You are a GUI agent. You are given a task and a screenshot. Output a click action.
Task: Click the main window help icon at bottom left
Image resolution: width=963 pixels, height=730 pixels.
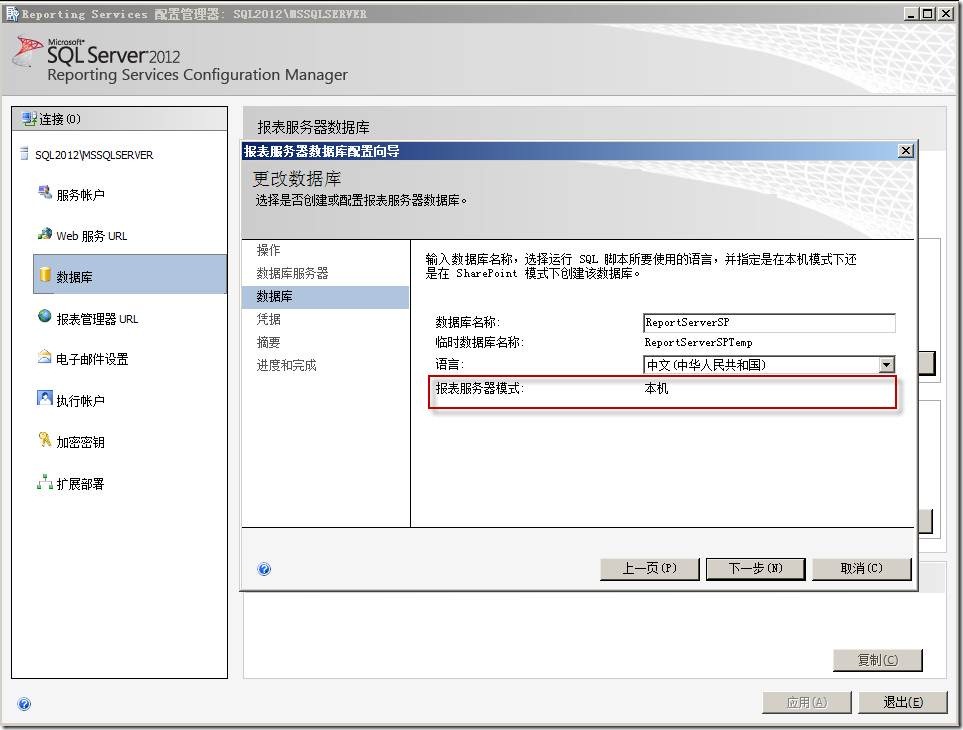tap(25, 704)
